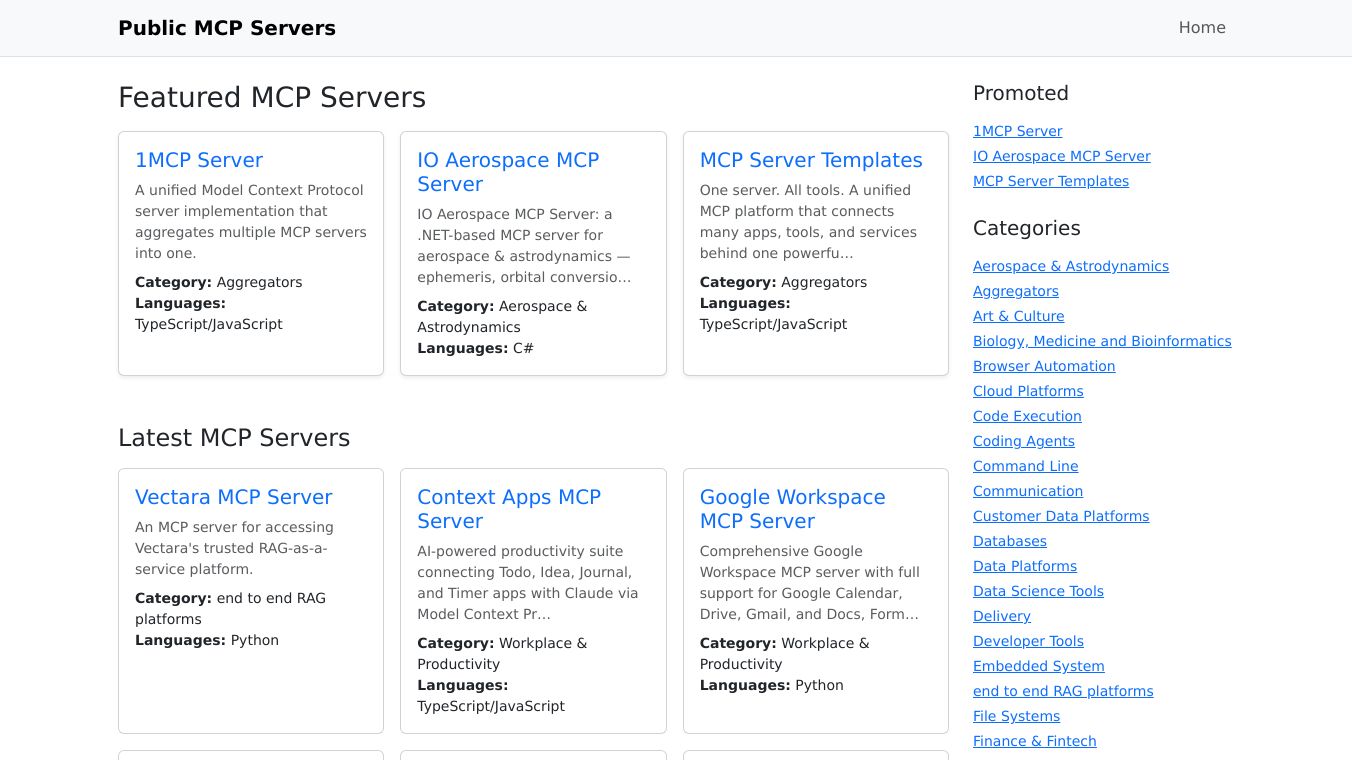Open the Databases category link
The height and width of the screenshot is (760, 1352).
point(1009,541)
